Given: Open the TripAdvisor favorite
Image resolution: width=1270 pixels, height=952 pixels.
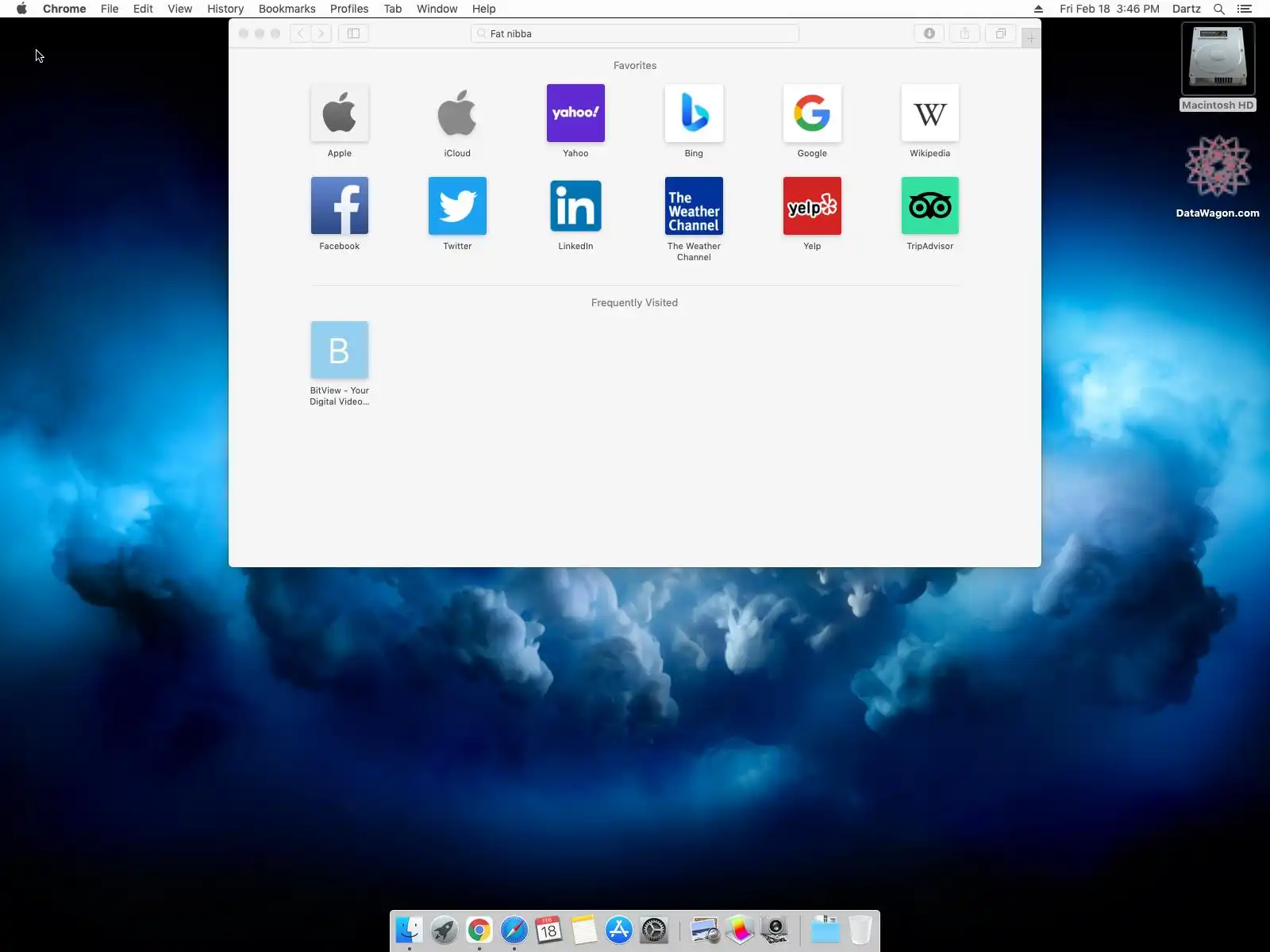Looking at the screenshot, I should click(930, 206).
